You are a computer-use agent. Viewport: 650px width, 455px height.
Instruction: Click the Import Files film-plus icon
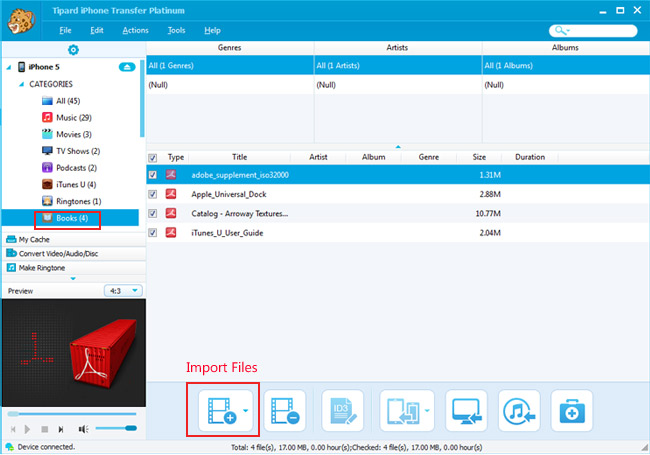[222, 410]
